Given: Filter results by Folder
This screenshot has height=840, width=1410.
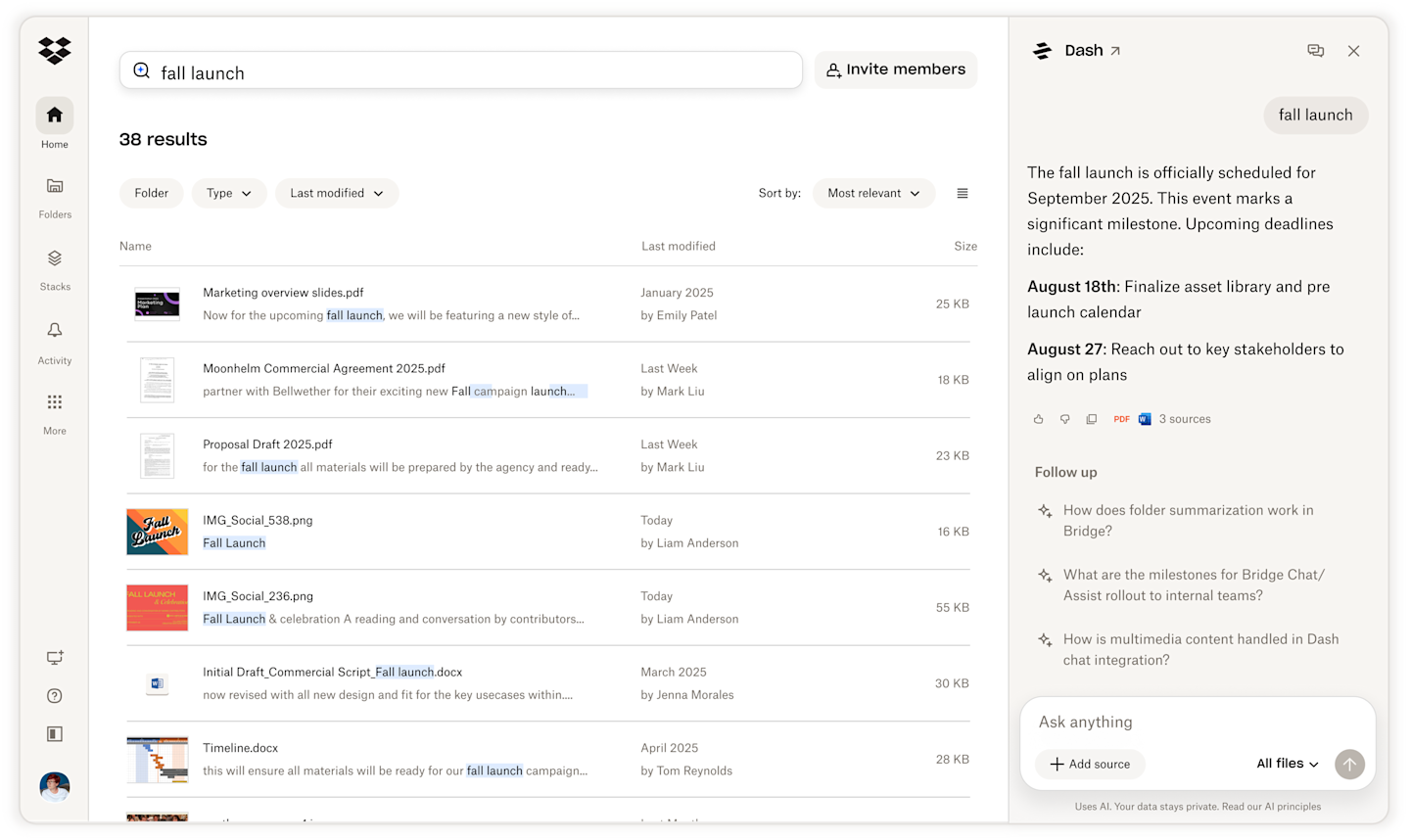Looking at the screenshot, I should tap(152, 194).
